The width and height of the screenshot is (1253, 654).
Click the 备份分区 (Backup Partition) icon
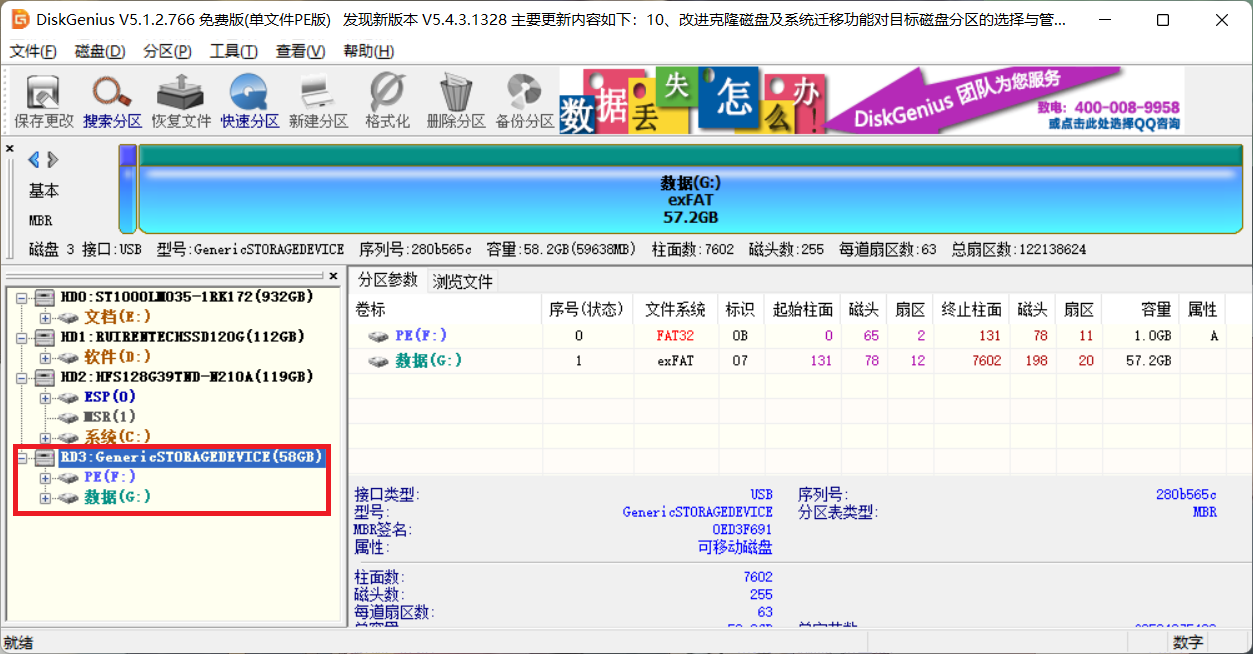point(524,102)
